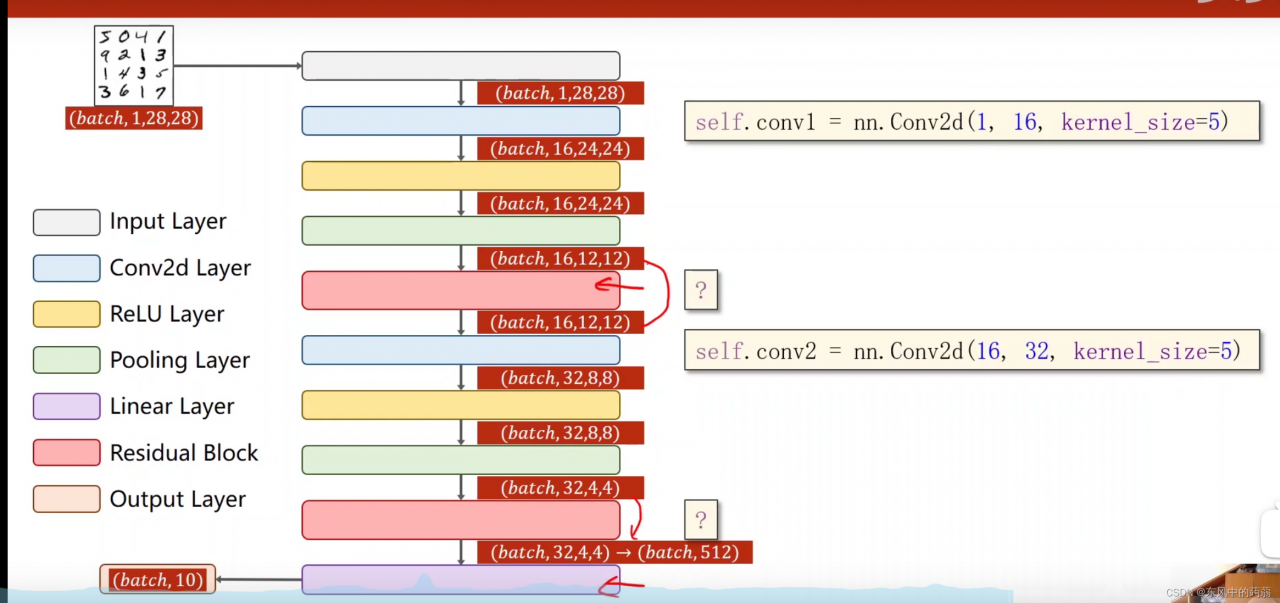Screen dimensions: 1280x603
Task: Click the question mark box above self.conv2 code
Action: [701, 290]
